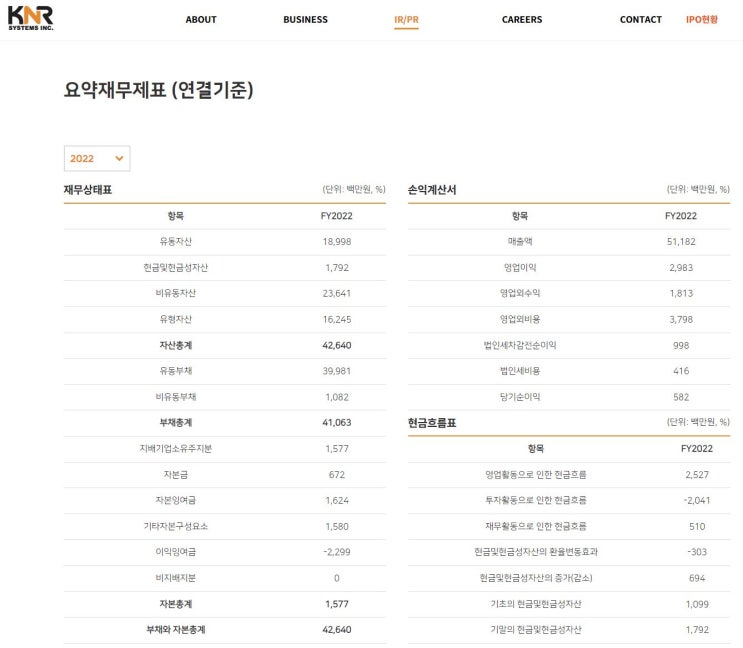Select the 영업외수익 value 1,813
Viewport: 743px width, 648px height.
[x=681, y=293]
